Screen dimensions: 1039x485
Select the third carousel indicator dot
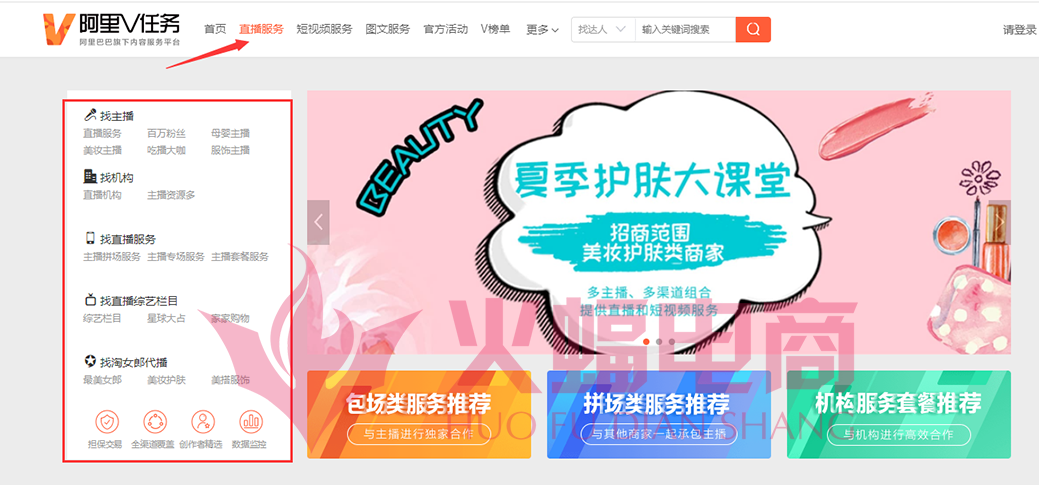[671, 342]
